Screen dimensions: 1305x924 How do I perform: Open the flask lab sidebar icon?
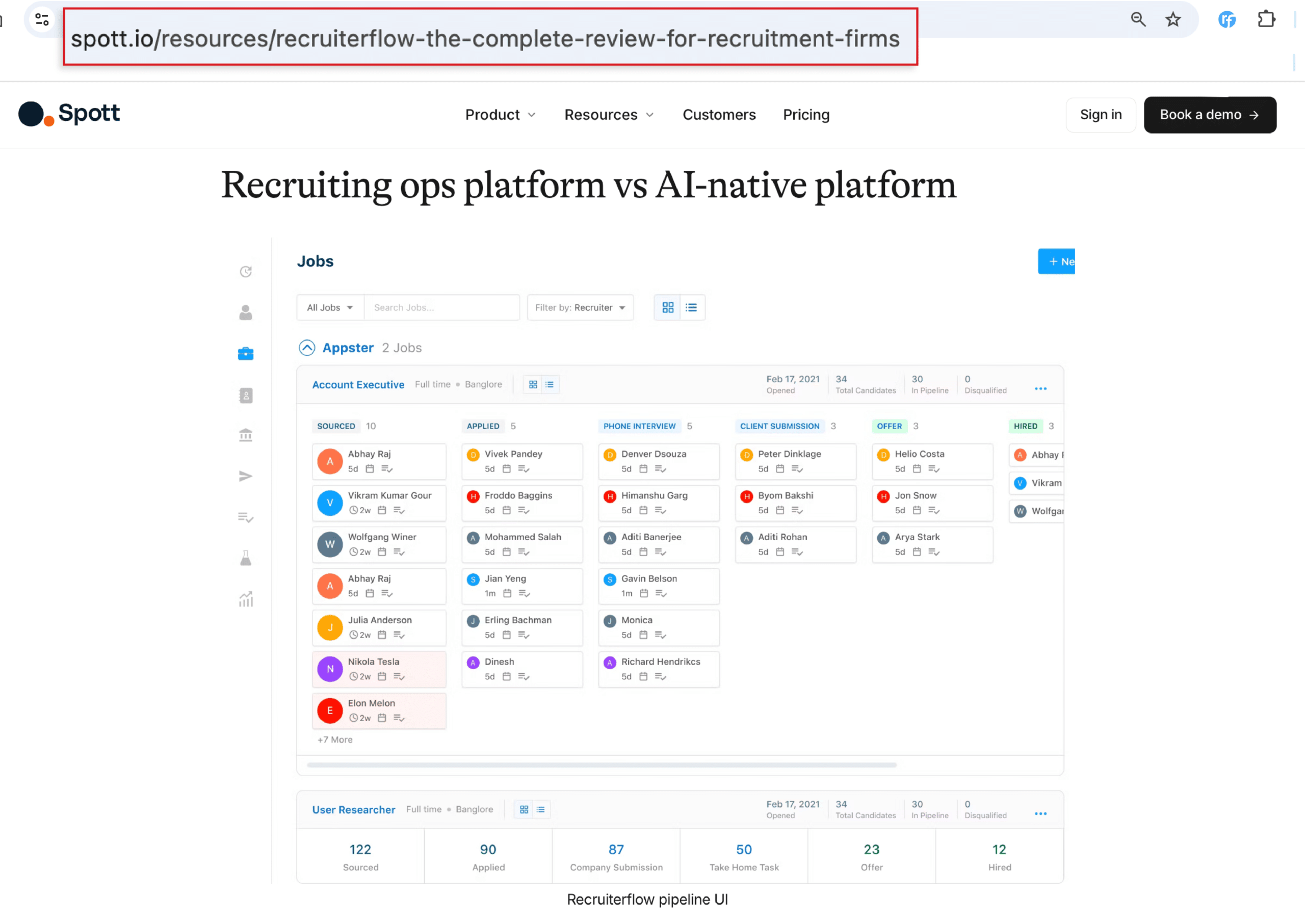(x=246, y=558)
